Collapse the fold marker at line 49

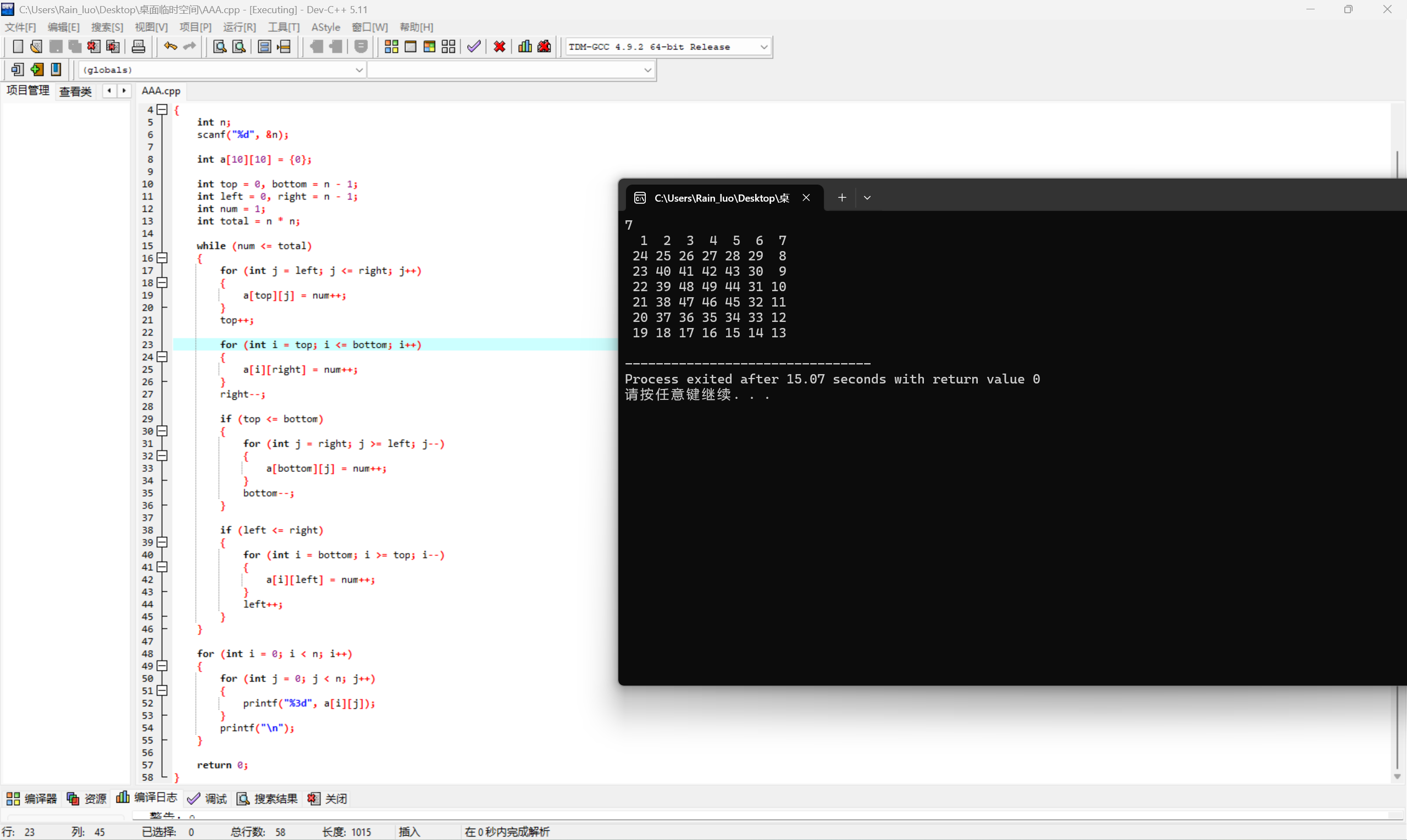(x=163, y=666)
